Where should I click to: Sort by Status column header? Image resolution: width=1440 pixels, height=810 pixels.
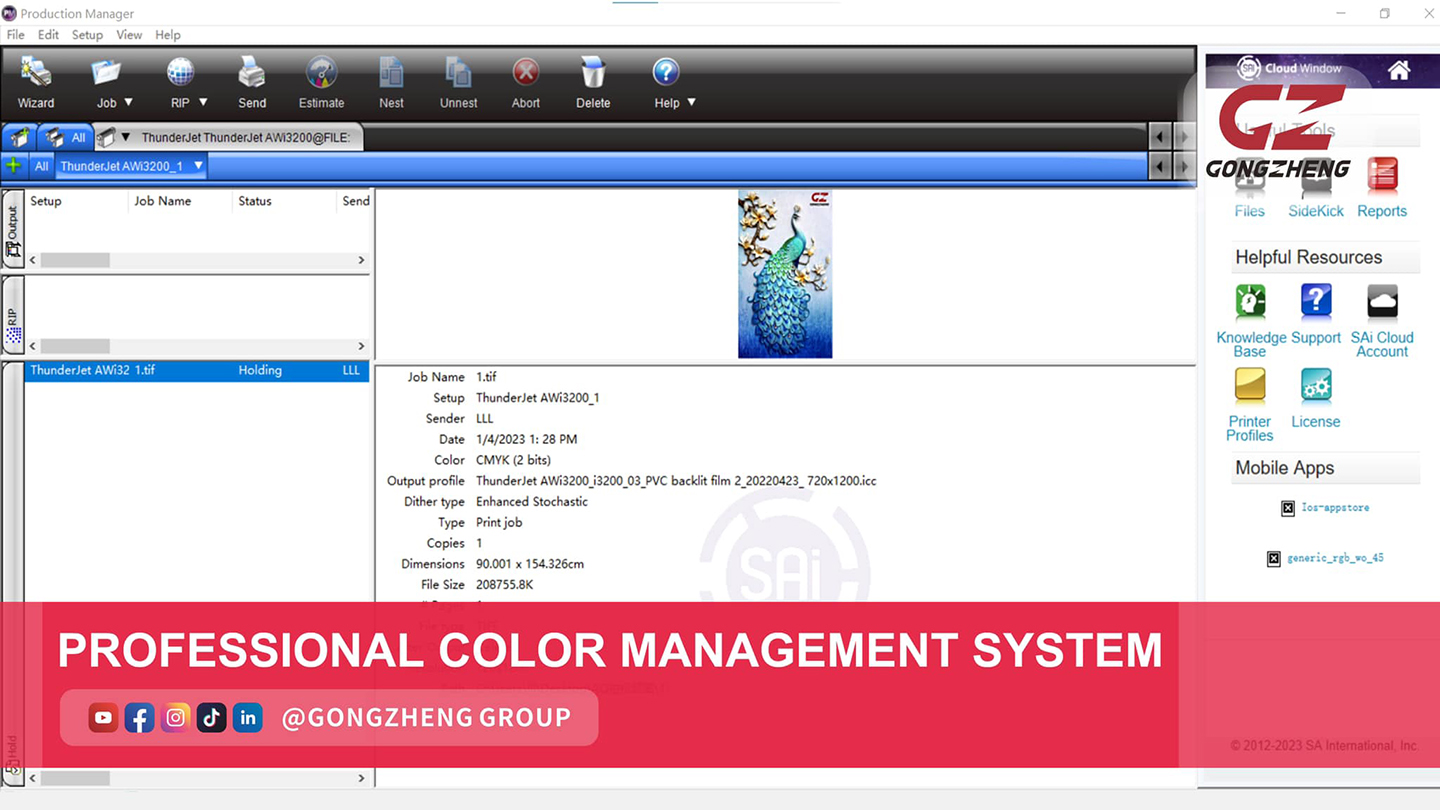tap(254, 201)
